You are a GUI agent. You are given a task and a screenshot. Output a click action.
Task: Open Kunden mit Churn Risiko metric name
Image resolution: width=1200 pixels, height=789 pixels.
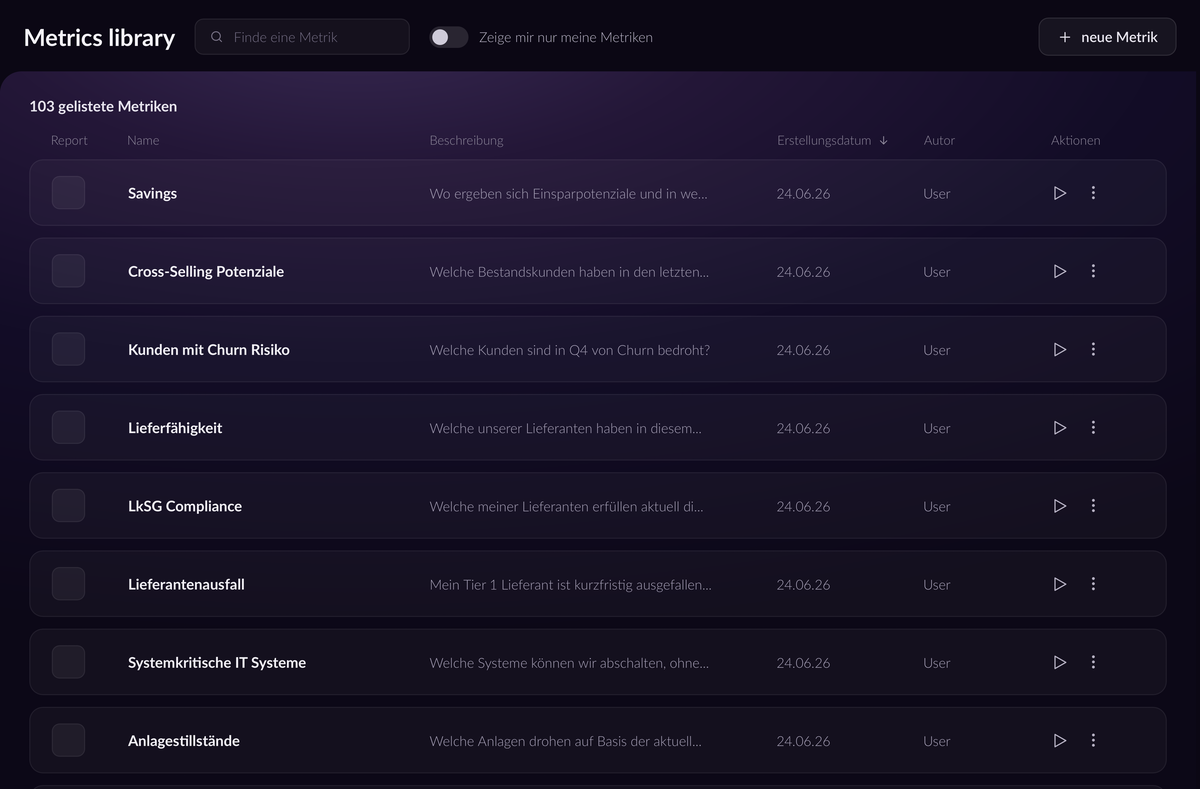(209, 349)
